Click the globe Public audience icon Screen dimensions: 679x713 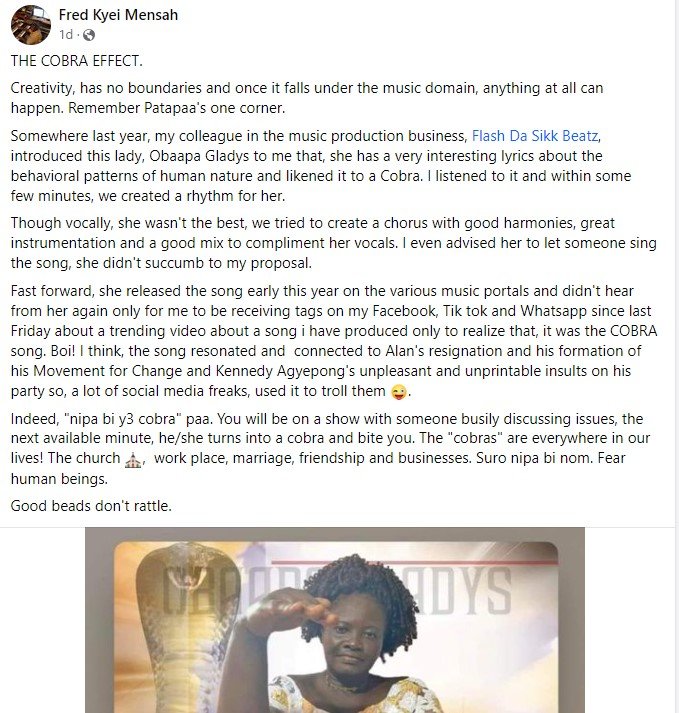(x=89, y=35)
